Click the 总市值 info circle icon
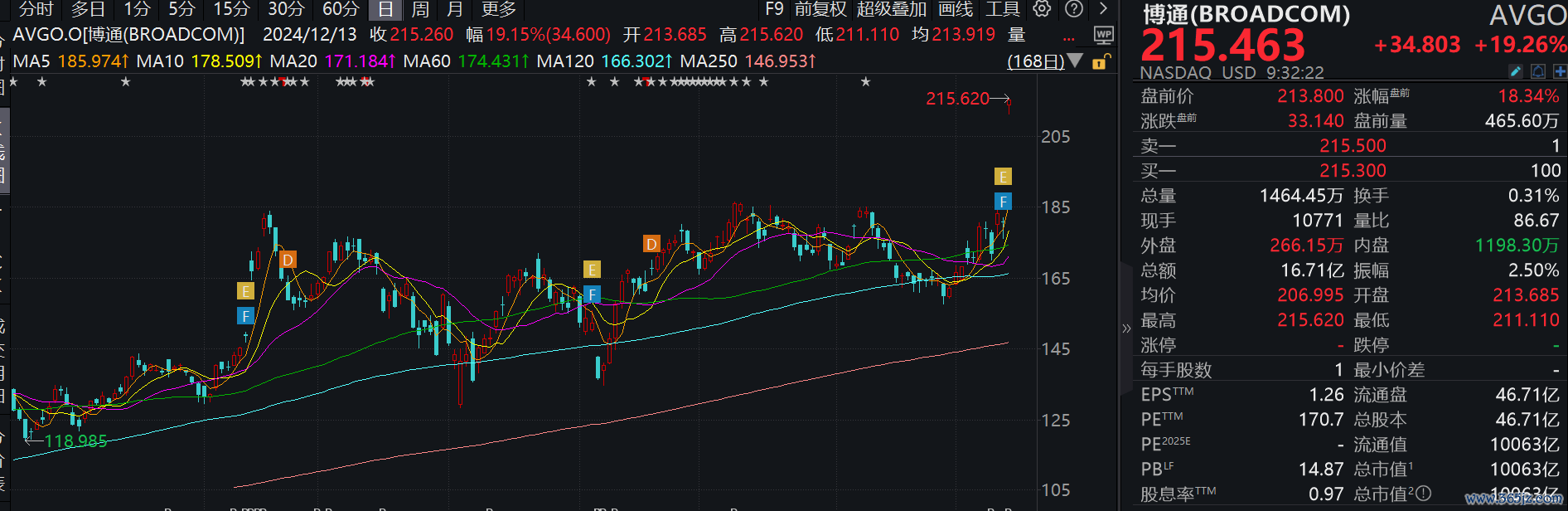Viewport: 1568px width, 511px height. tap(1423, 494)
